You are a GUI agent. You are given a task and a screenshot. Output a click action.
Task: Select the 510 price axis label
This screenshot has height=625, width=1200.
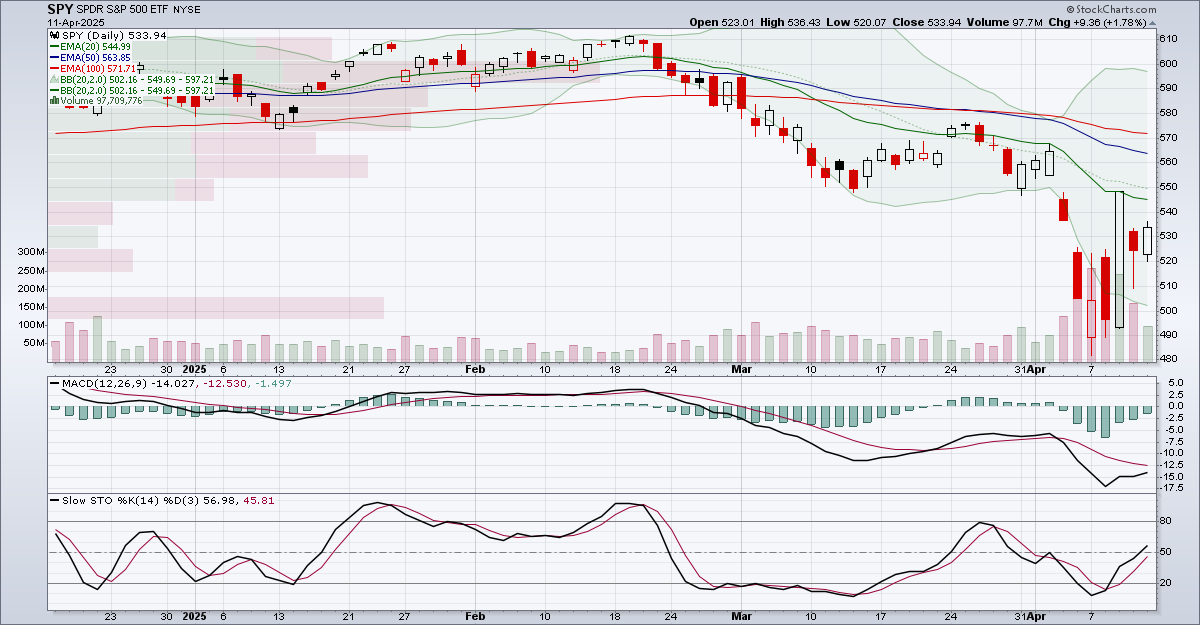pos(1167,285)
